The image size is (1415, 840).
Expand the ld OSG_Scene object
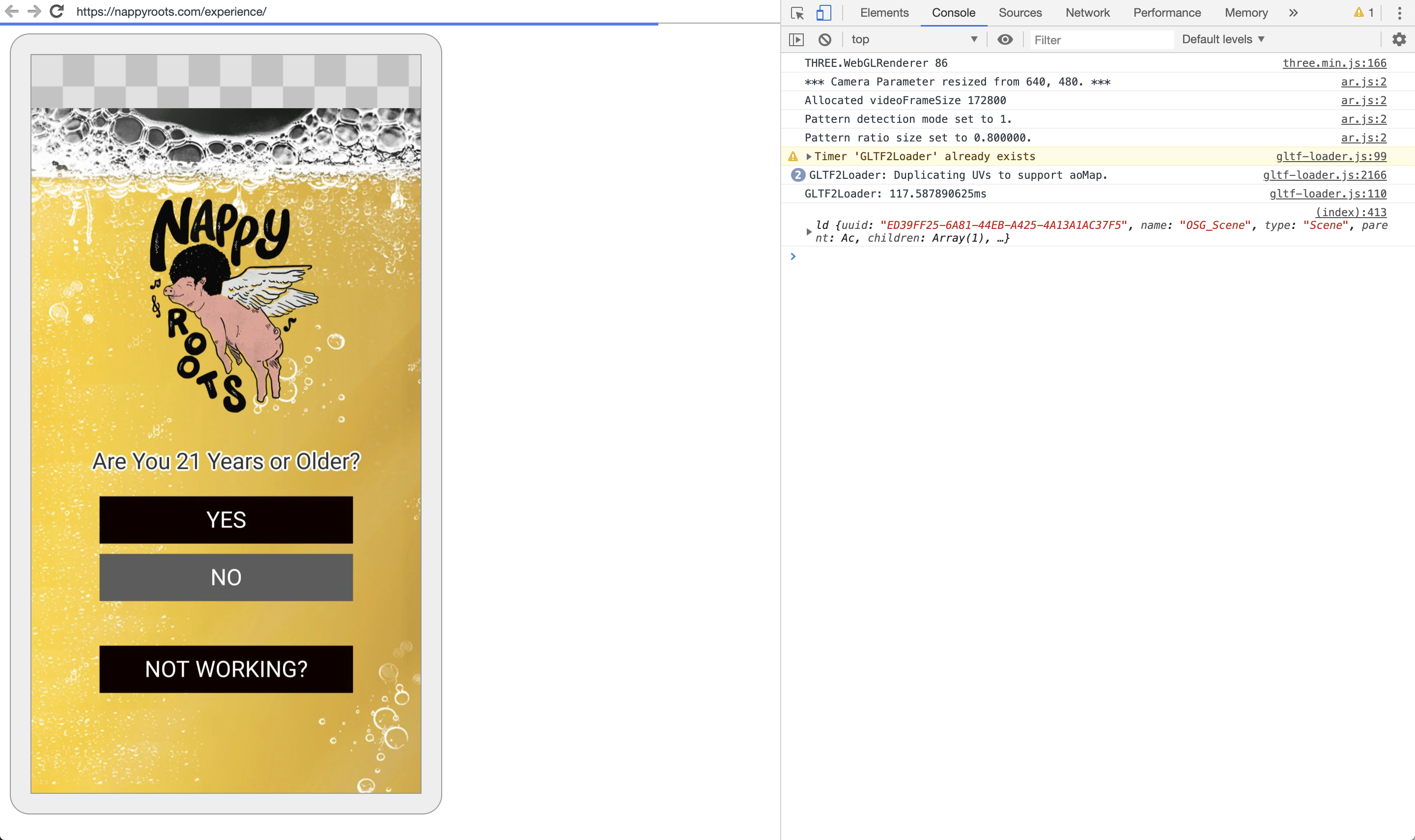(809, 231)
